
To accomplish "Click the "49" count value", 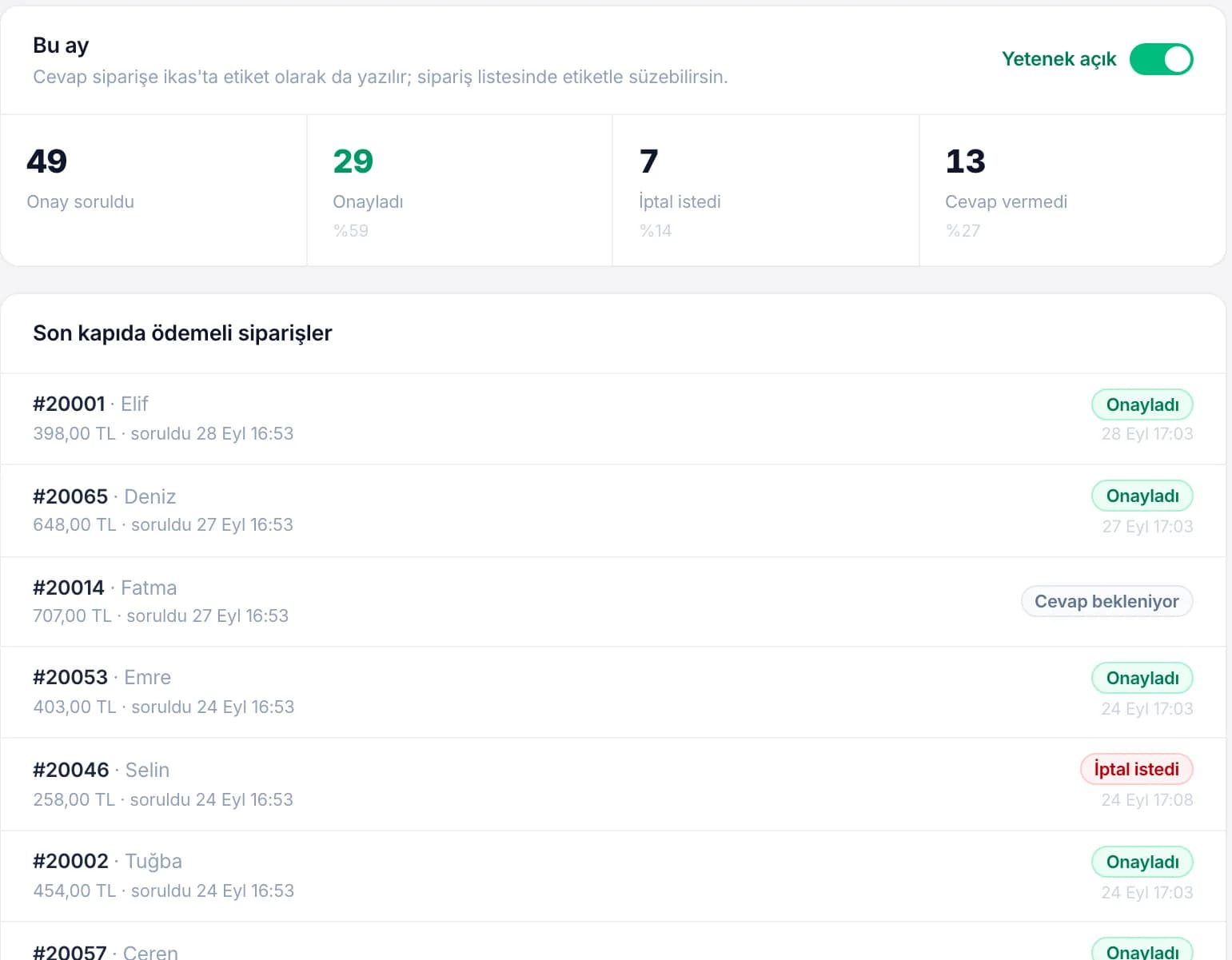I will 47,161.
